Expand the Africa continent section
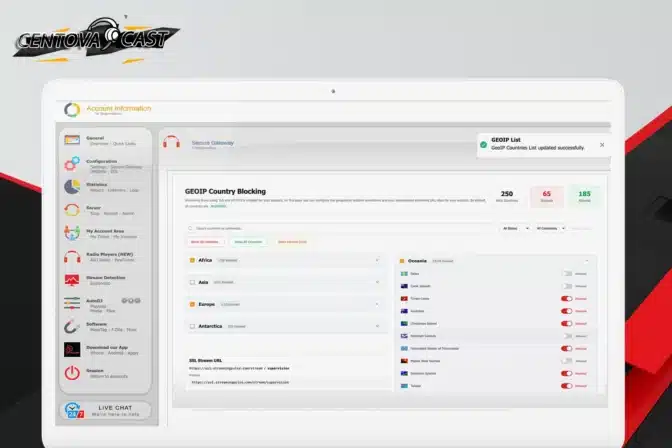Image resolution: width=672 pixels, height=448 pixels. pos(377,260)
